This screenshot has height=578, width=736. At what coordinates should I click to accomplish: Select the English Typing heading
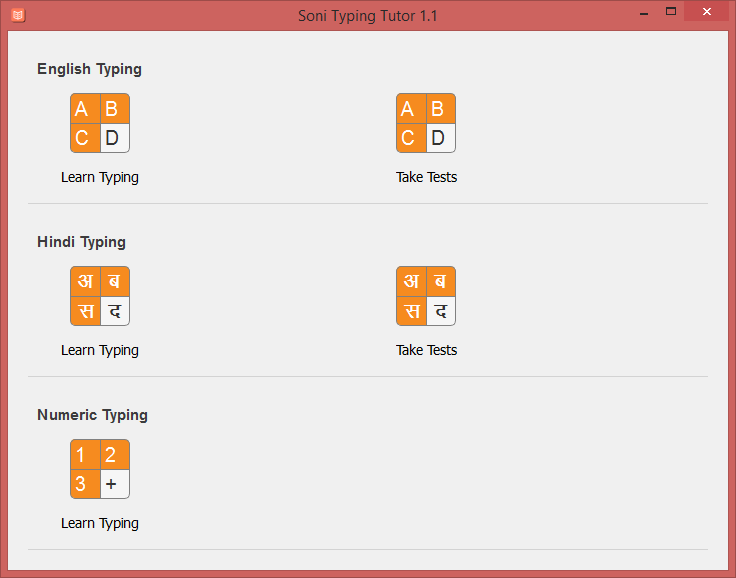pyautogui.click(x=89, y=69)
